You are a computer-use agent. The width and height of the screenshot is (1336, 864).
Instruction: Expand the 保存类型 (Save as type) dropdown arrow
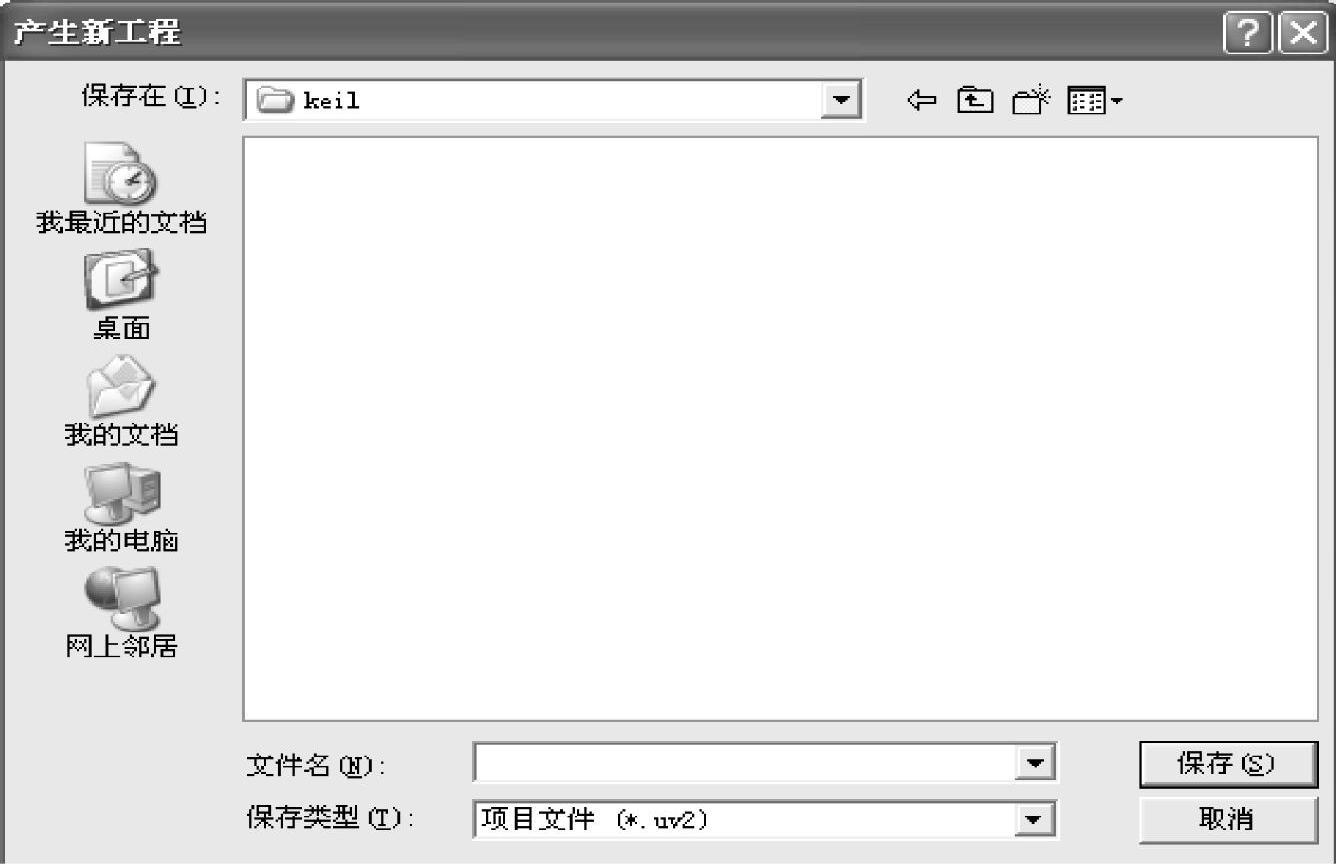click(1035, 820)
